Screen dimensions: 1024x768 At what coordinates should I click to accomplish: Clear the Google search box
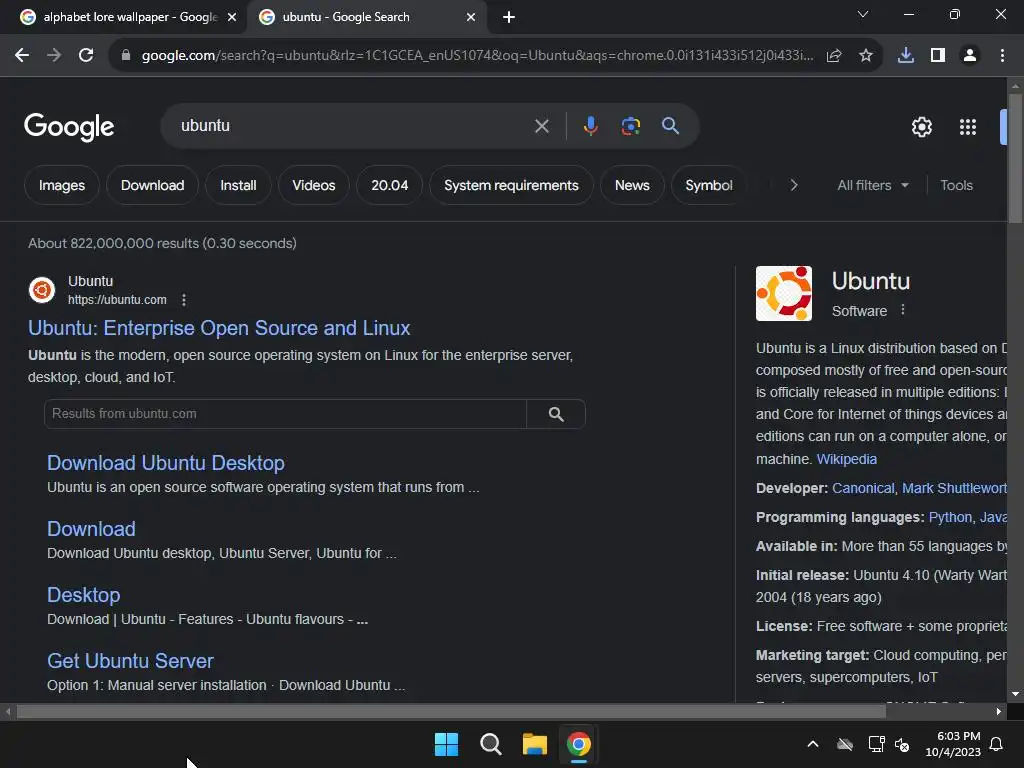click(x=541, y=126)
